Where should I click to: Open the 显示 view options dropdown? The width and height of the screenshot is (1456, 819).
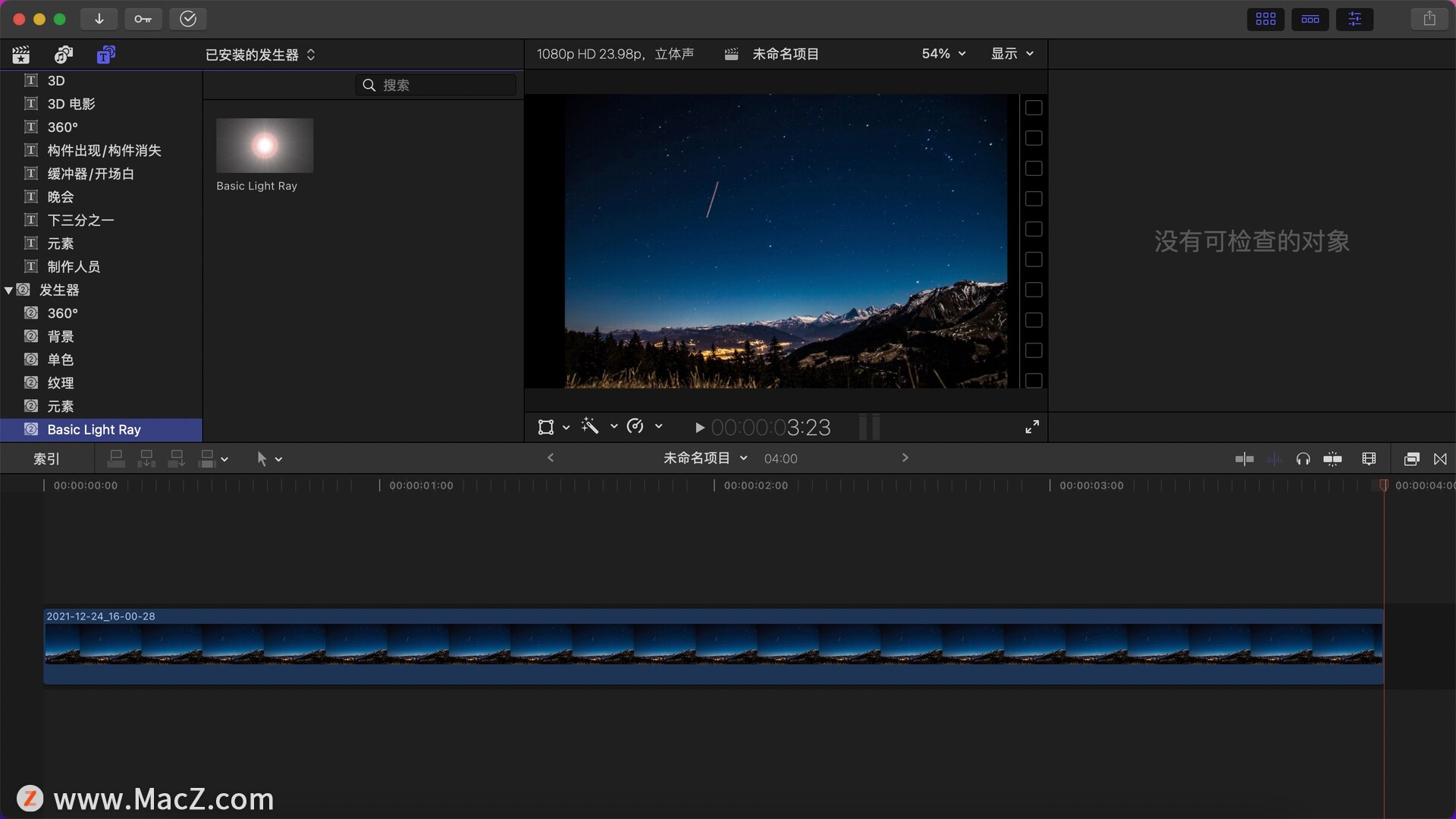pos(1012,54)
